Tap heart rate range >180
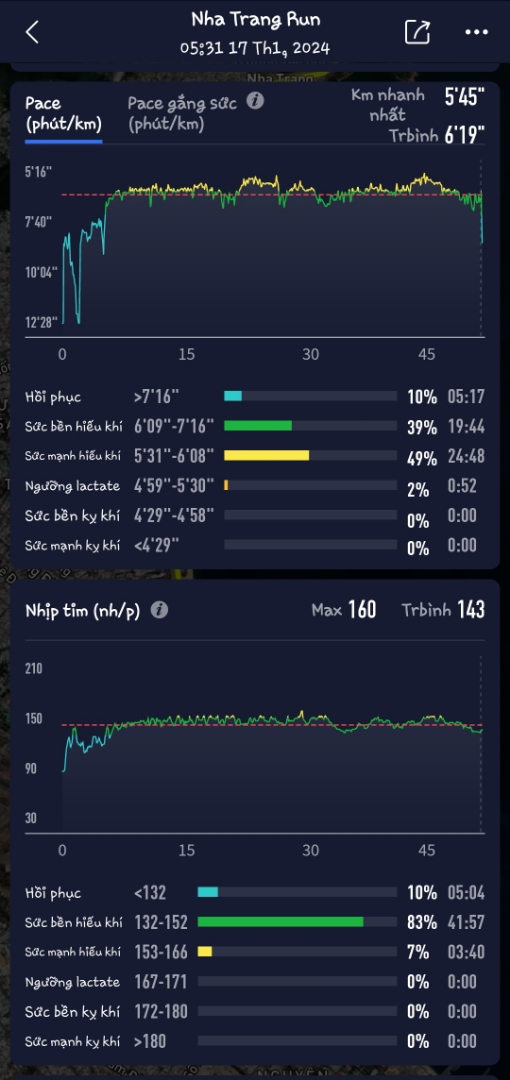The width and height of the screenshot is (510, 1080). [x=150, y=1041]
